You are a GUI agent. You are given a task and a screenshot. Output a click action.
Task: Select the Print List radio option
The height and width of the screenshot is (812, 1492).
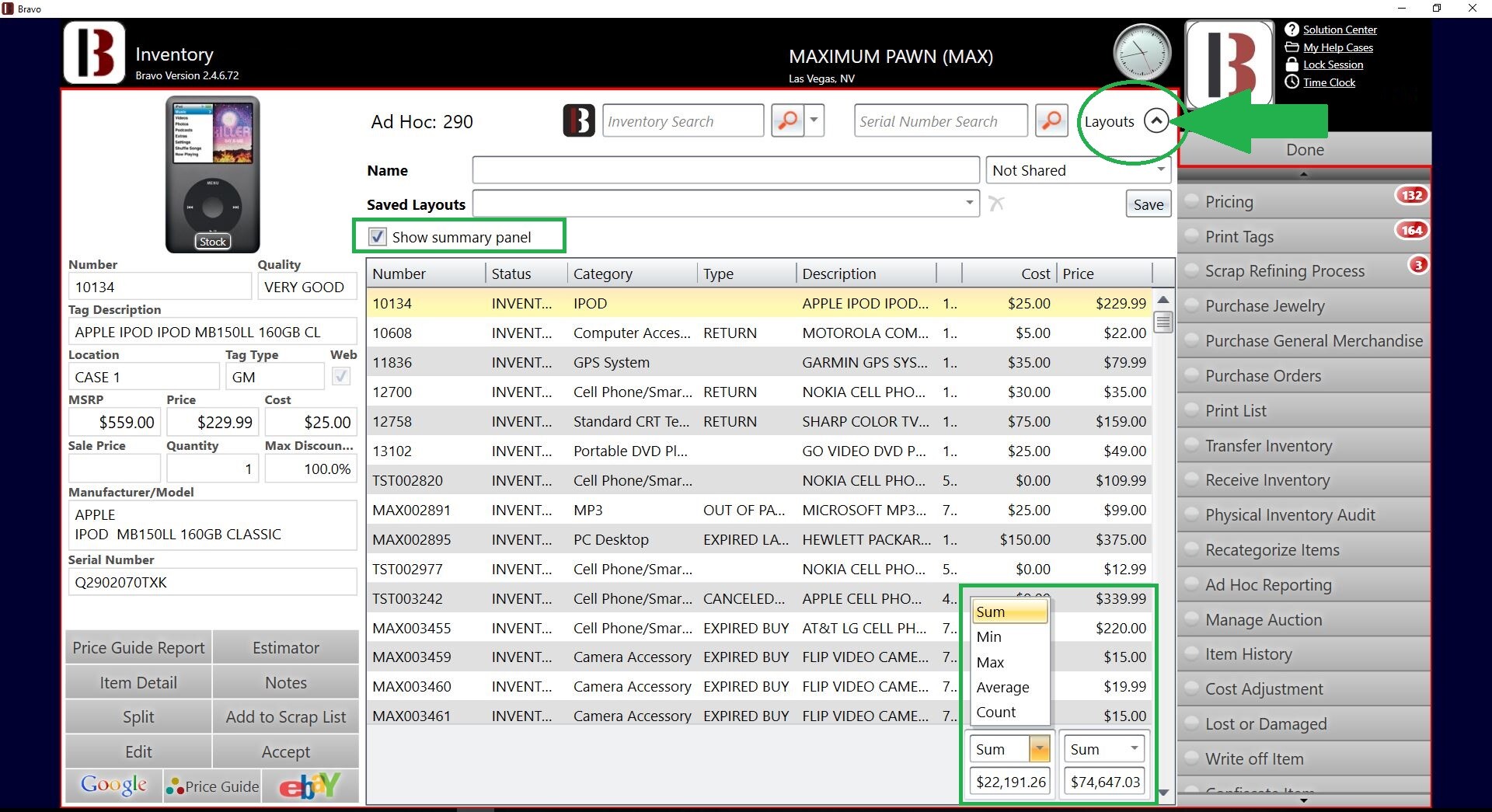[x=1191, y=410]
